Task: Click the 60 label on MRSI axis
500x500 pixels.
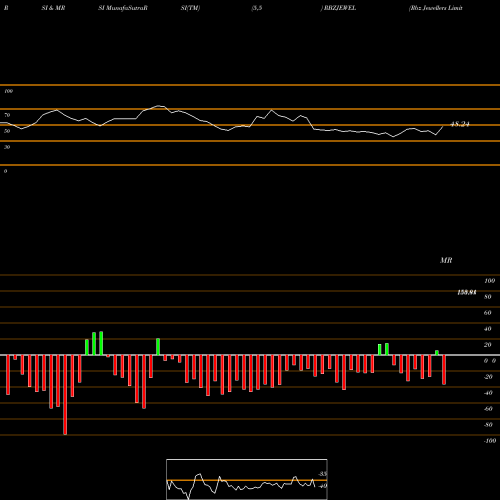Action: coord(488,313)
